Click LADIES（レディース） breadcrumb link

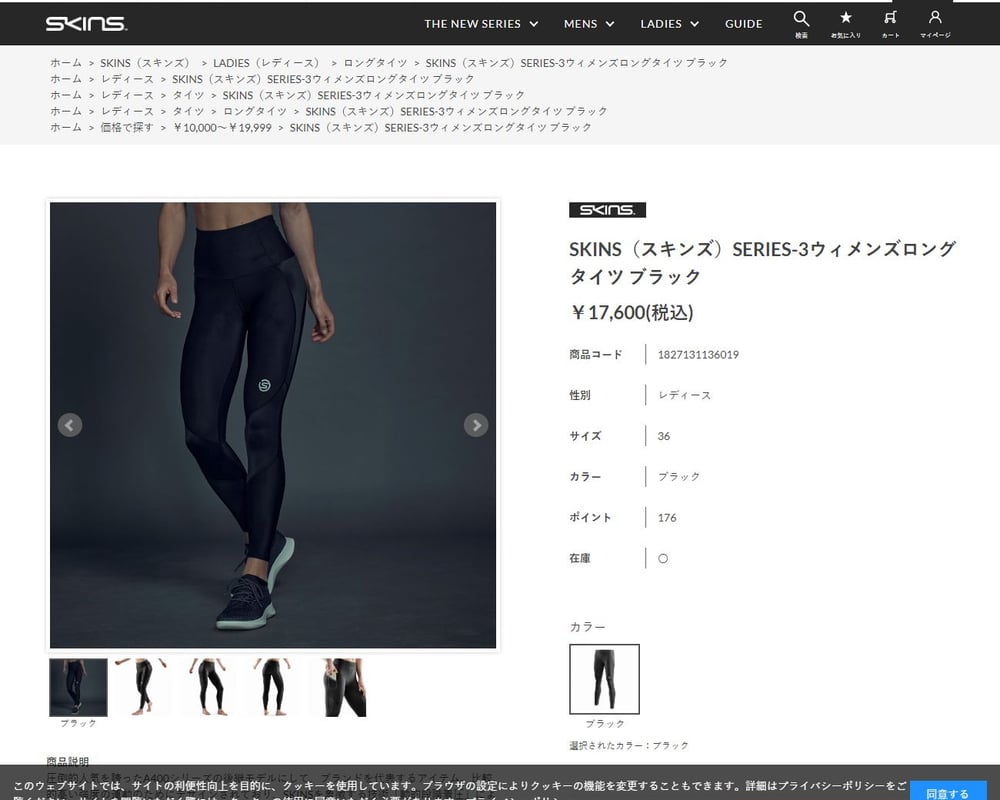(x=266, y=63)
